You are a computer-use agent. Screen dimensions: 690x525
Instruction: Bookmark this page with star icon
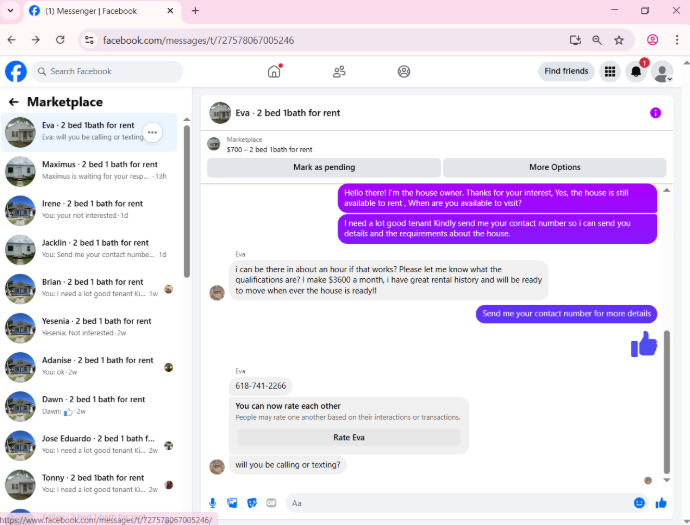(619, 40)
